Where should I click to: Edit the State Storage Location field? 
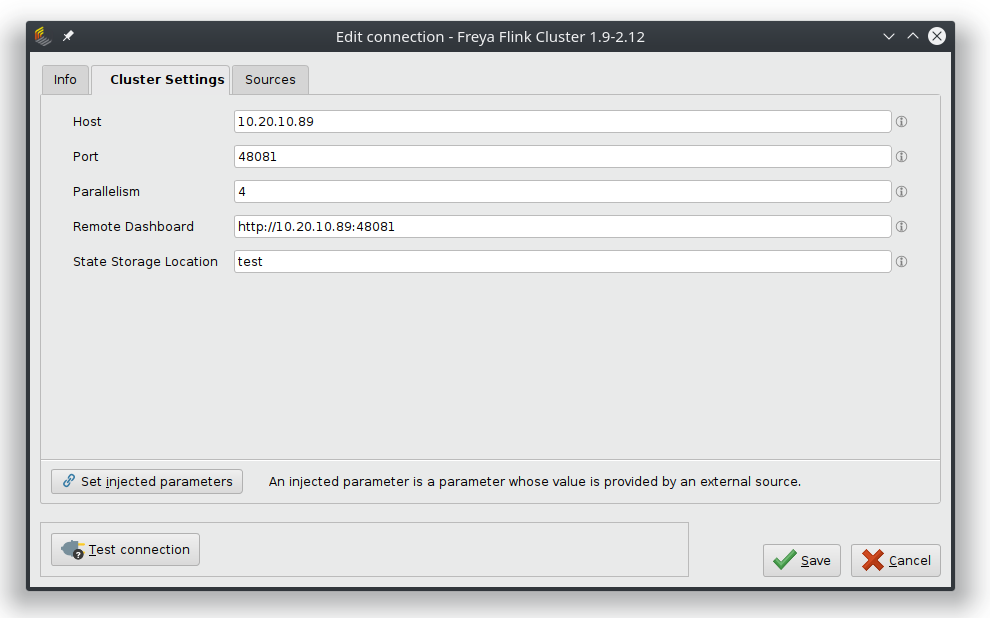coord(562,262)
